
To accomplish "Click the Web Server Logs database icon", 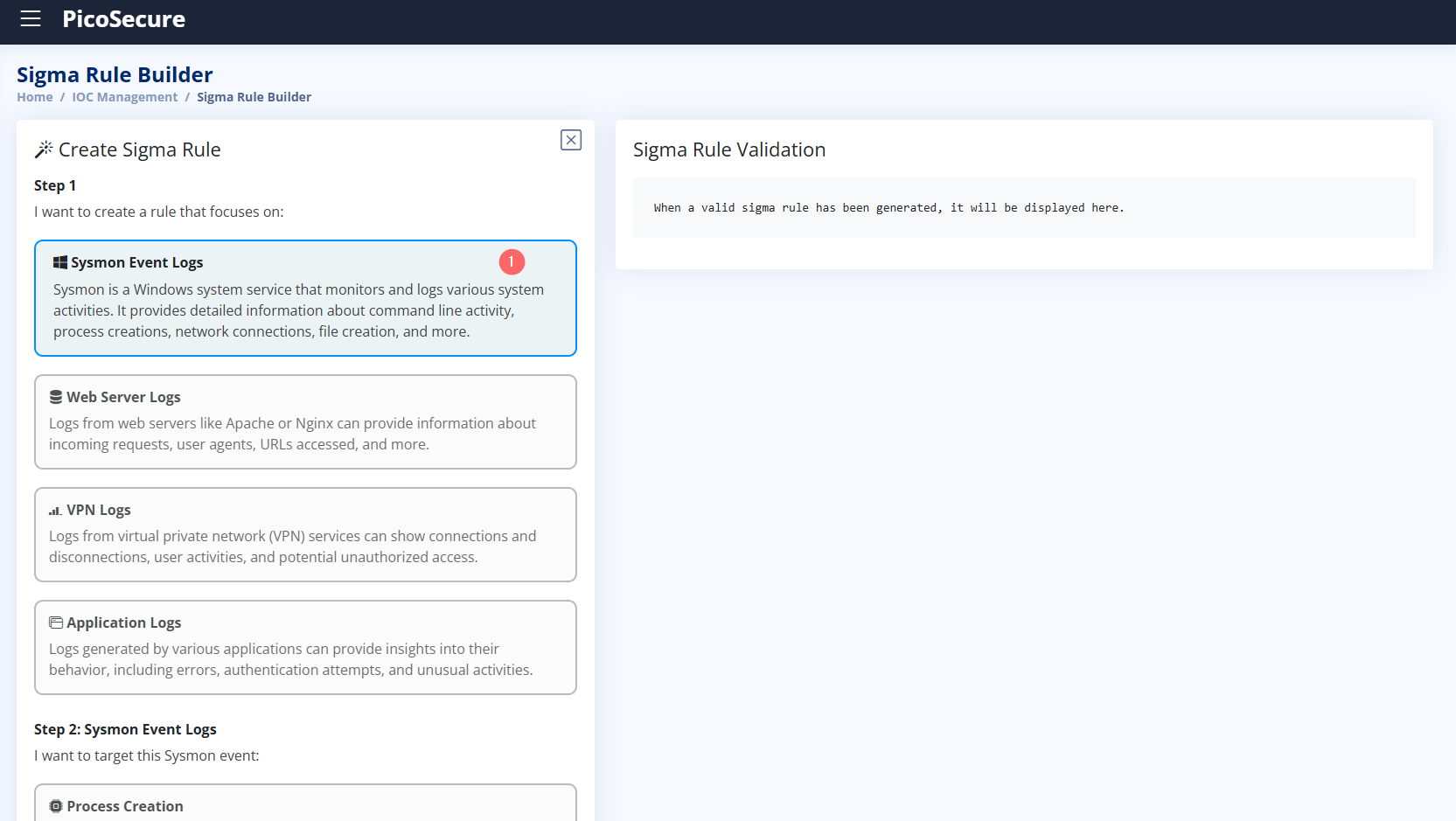I will 56,397.
